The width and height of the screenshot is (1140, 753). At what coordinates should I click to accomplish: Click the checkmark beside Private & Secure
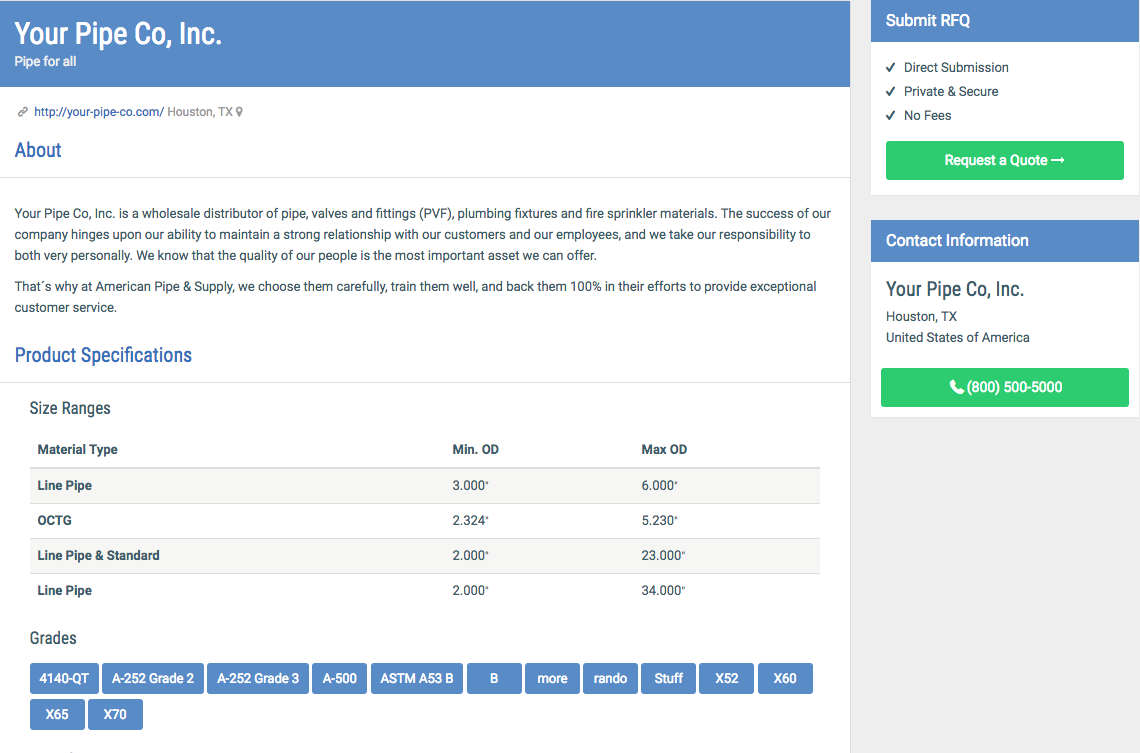click(x=890, y=92)
